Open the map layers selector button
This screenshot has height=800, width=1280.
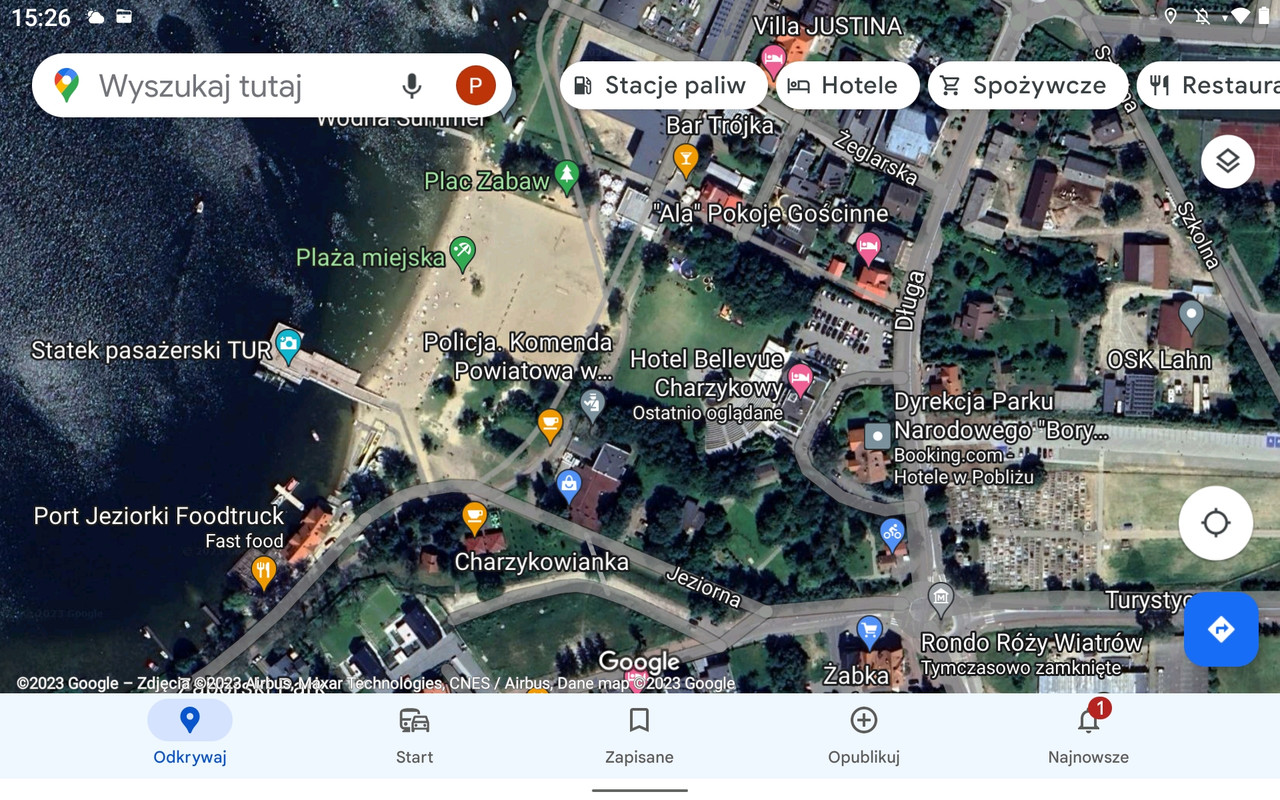click(1227, 161)
